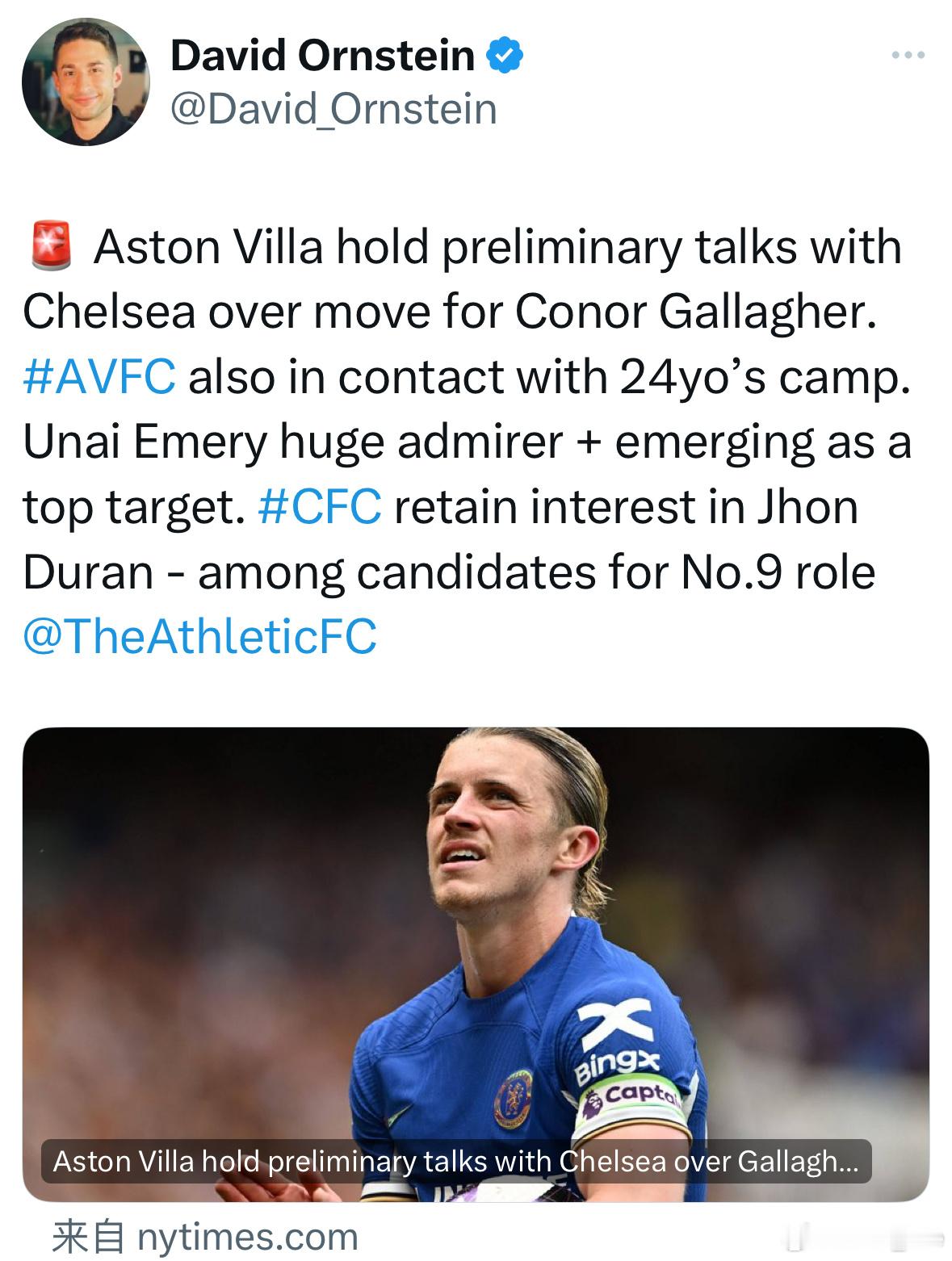Click the red siren emoji in tweet
This screenshot has height=1261, width=952.
[51, 247]
